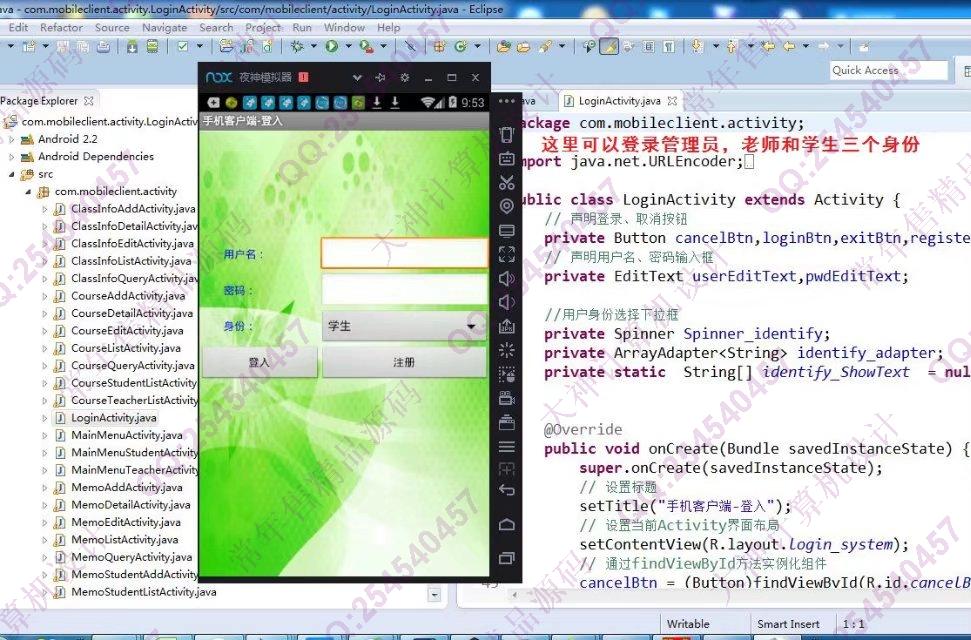Click the Writable status bar entry
This screenshot has width=971, height=640.
pos(688,624)
